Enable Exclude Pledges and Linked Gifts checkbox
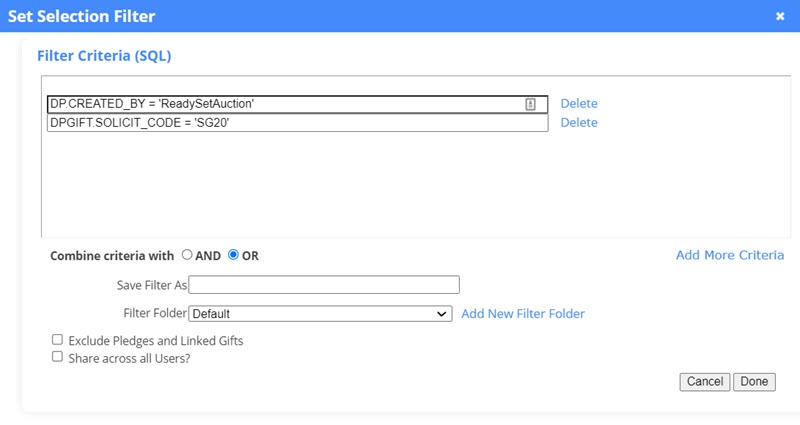800x425 pixels. pos(57,340)
